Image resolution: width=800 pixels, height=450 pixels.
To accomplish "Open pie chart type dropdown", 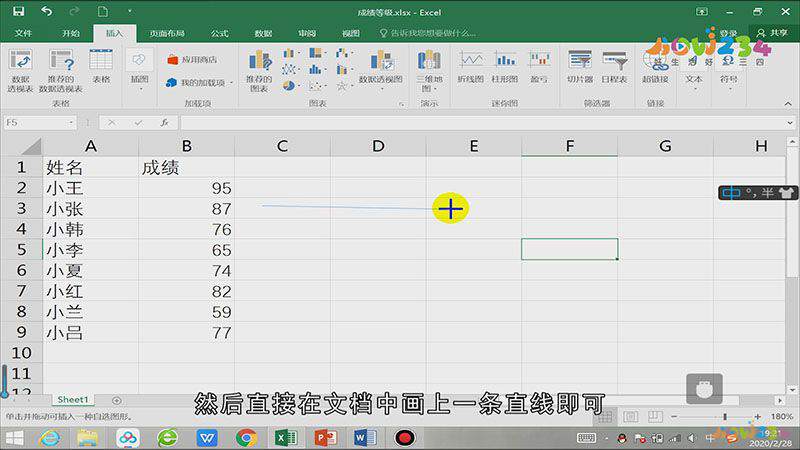I will coord(291,86).
